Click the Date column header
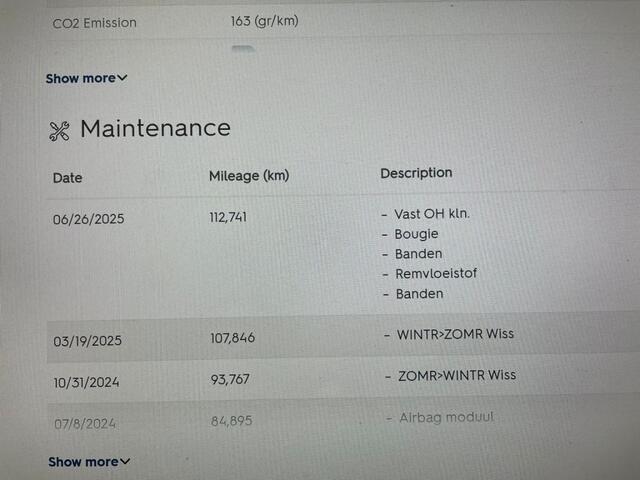This screenshot has width=640, height=480. pos(68,178)
